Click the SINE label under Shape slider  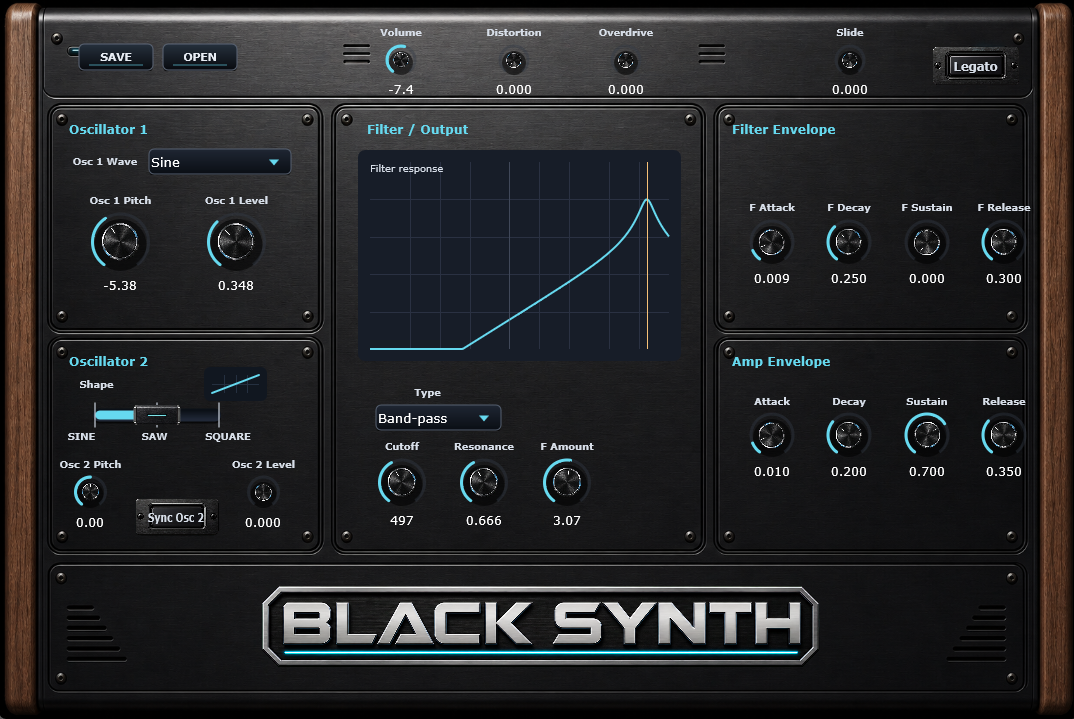click(x=82, y=436)
